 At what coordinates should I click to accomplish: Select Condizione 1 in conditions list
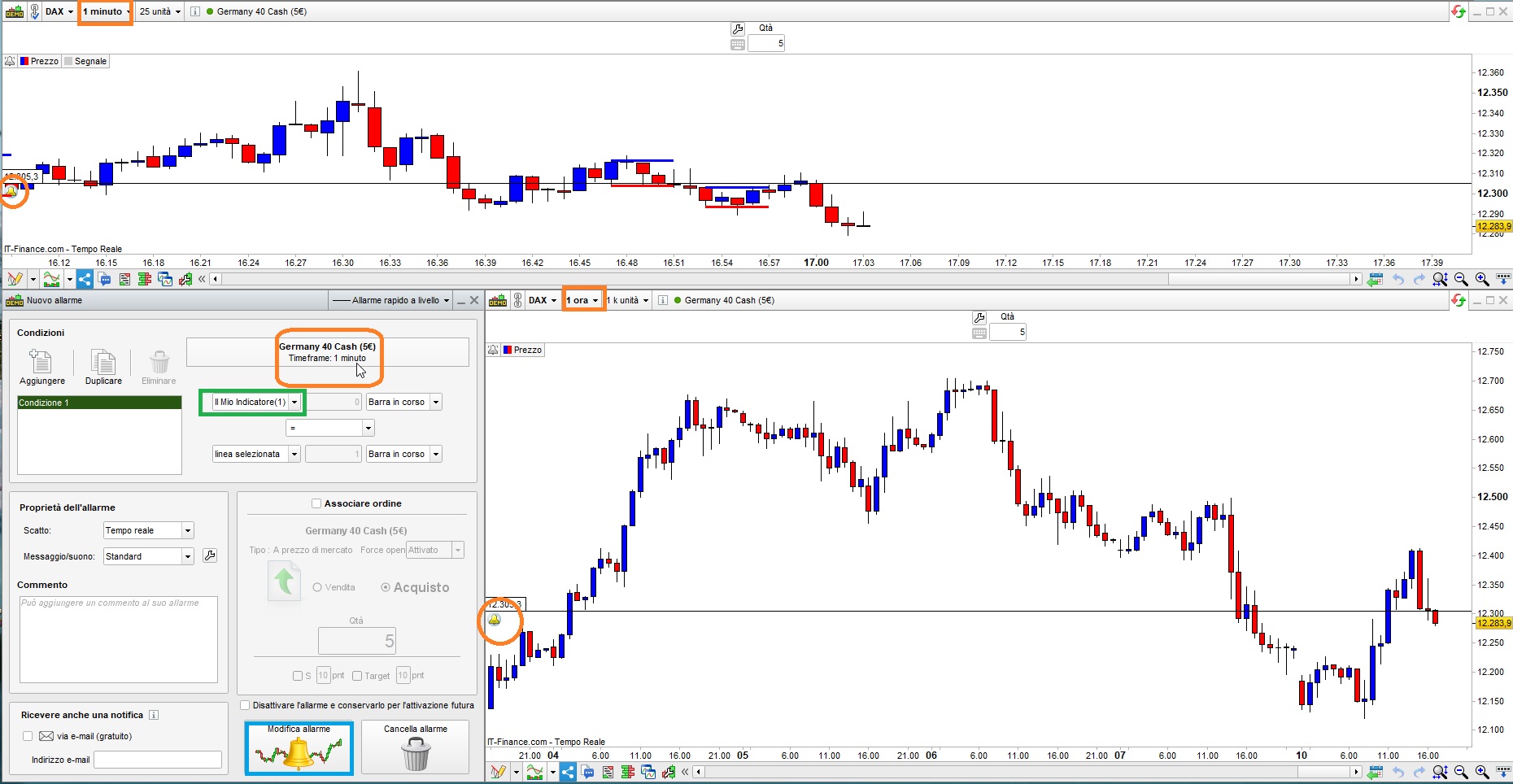tap(99, 403)
